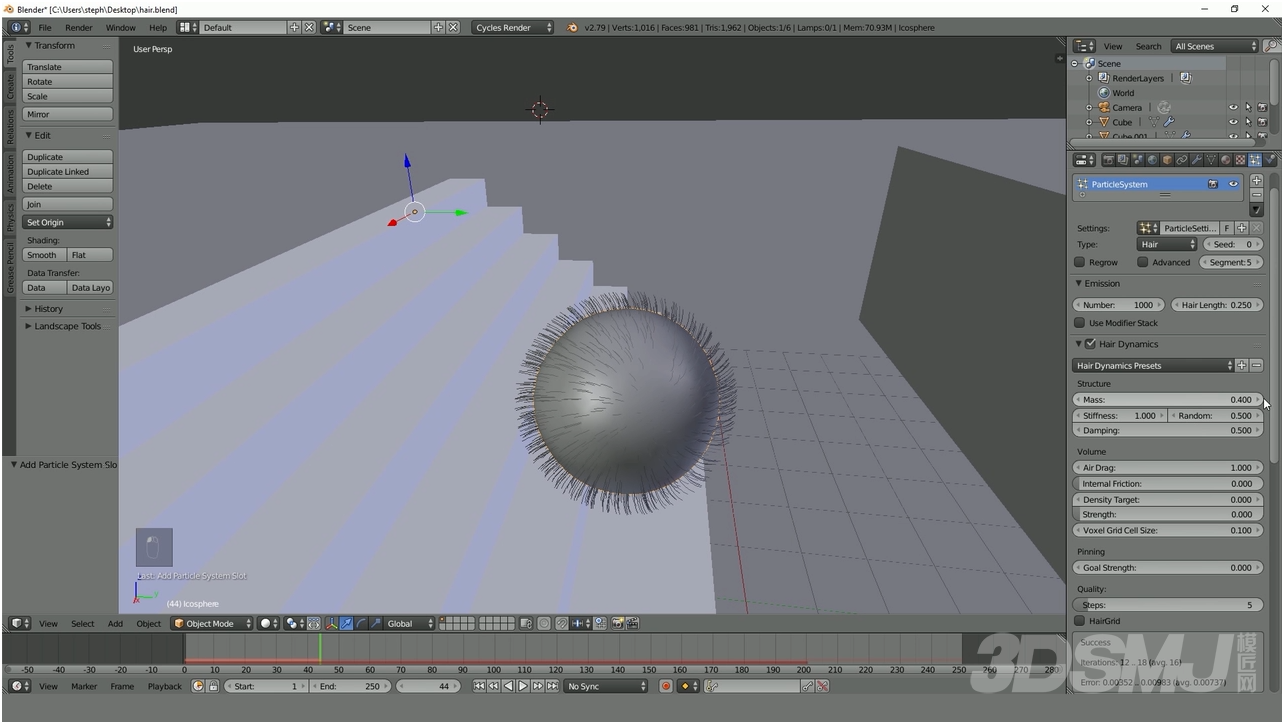Add new particle settings with plus button
Image resolution: width=1284 pixels, height=724 pixels.
coord(1242,228)
